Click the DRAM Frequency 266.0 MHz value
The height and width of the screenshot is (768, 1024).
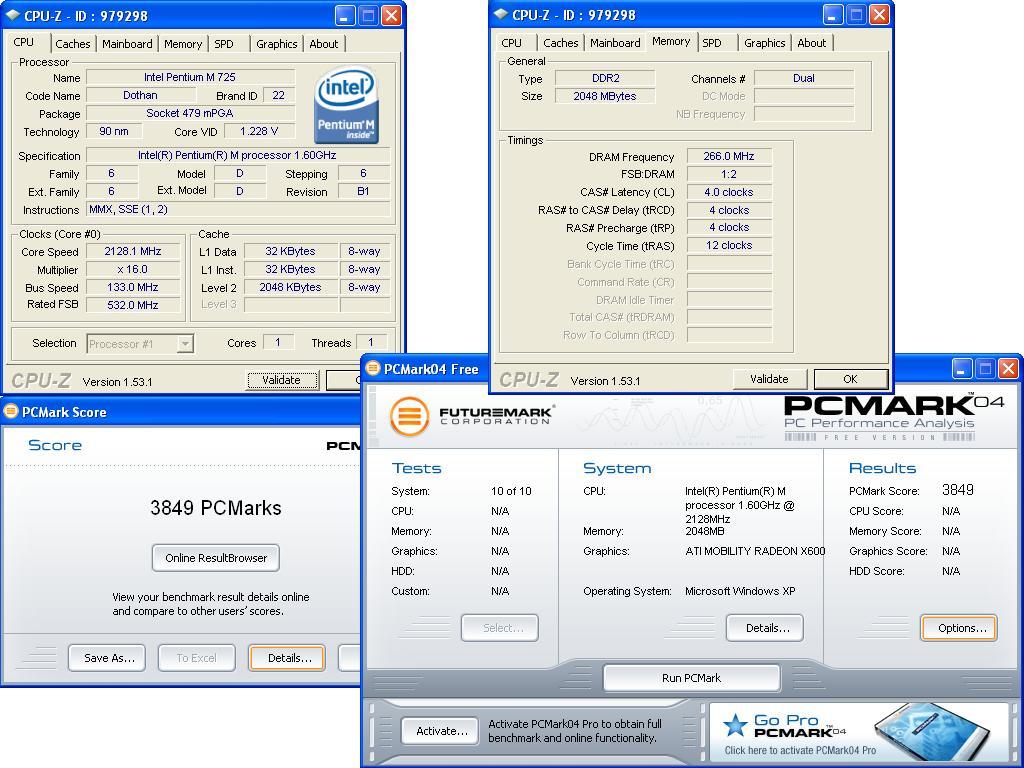point(729,156)
